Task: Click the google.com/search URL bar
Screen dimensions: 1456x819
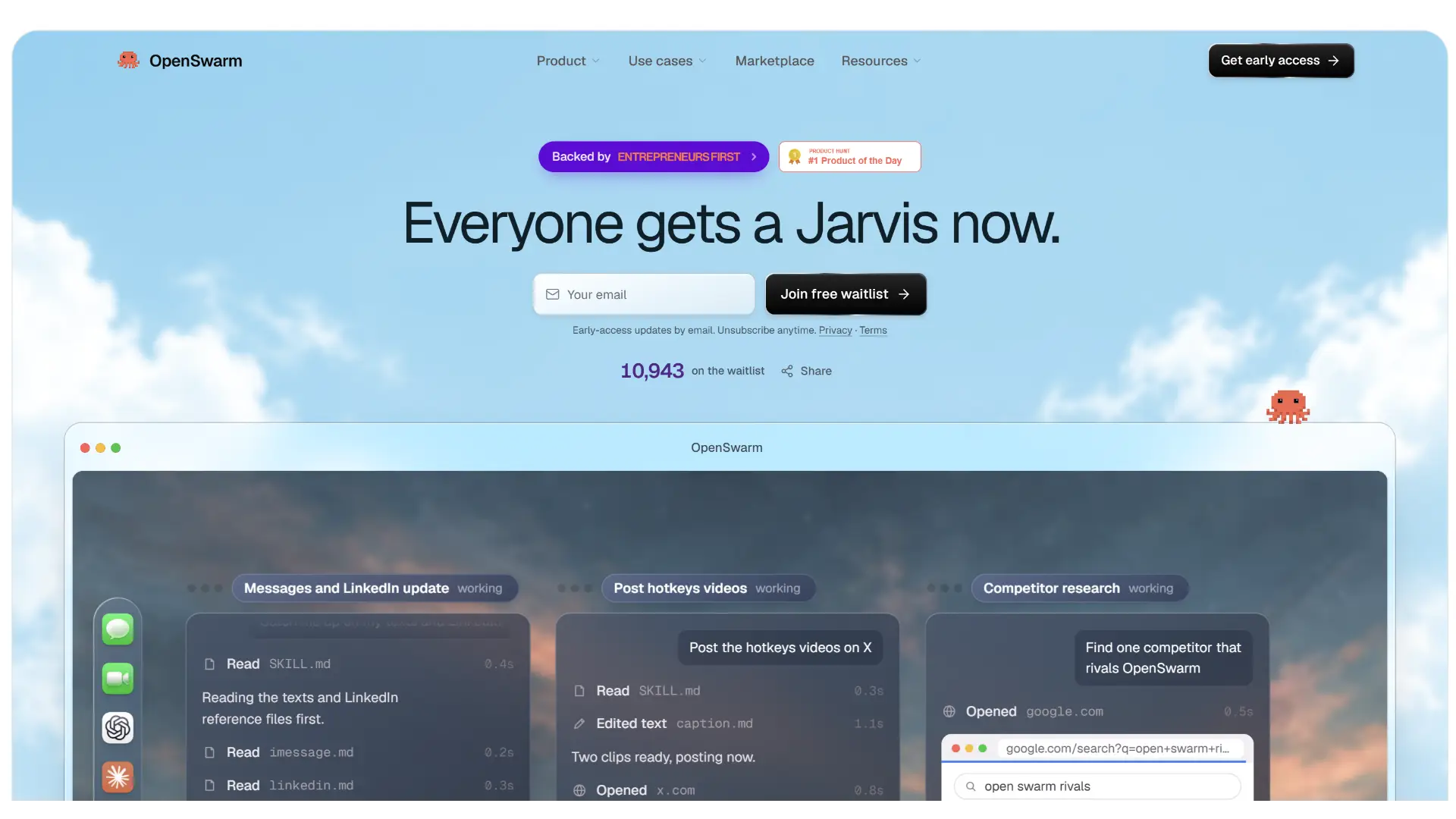Action: [x=1121, y=748]
